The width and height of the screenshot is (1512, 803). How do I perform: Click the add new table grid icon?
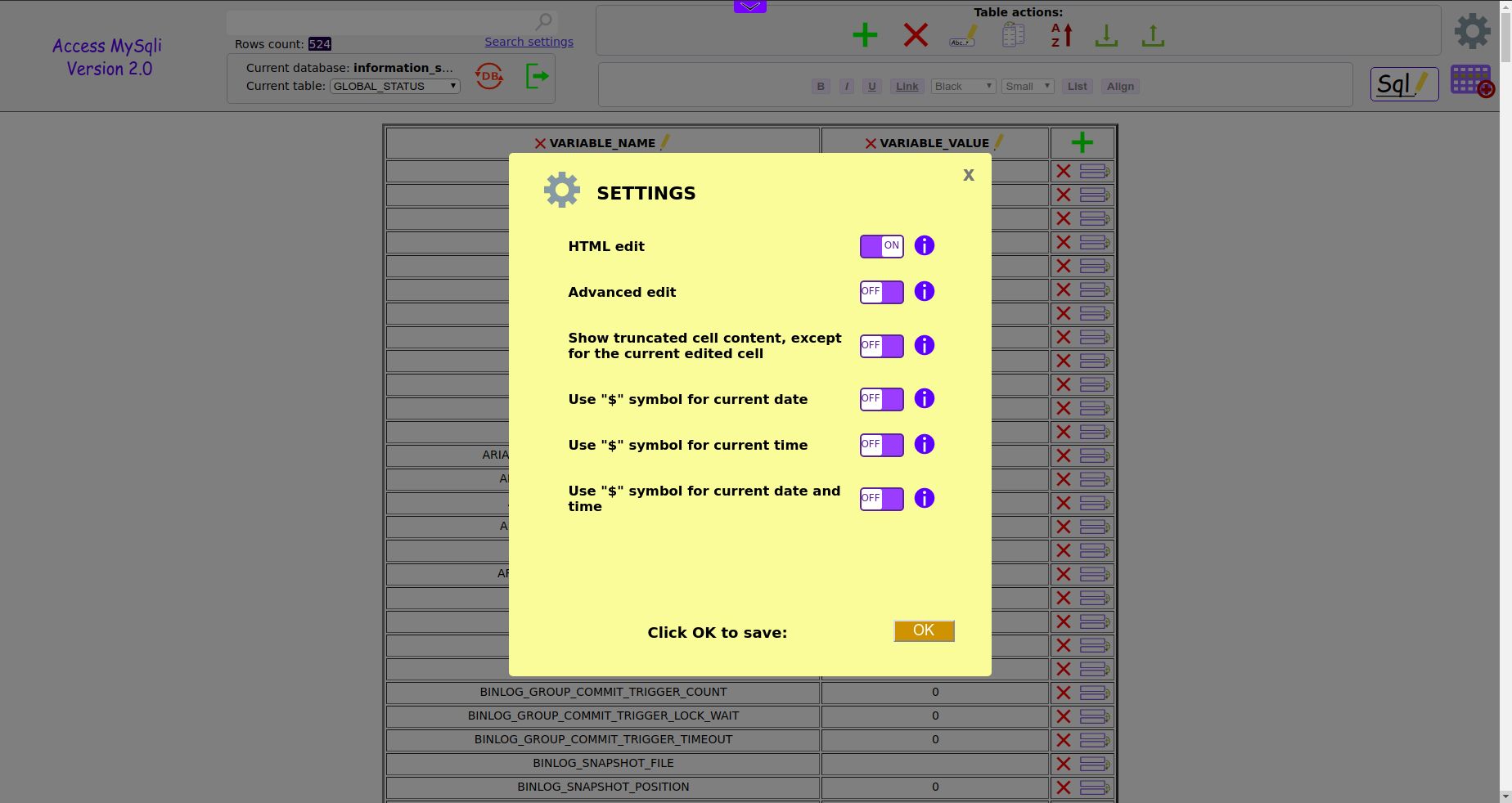[x=1472, y=81]
